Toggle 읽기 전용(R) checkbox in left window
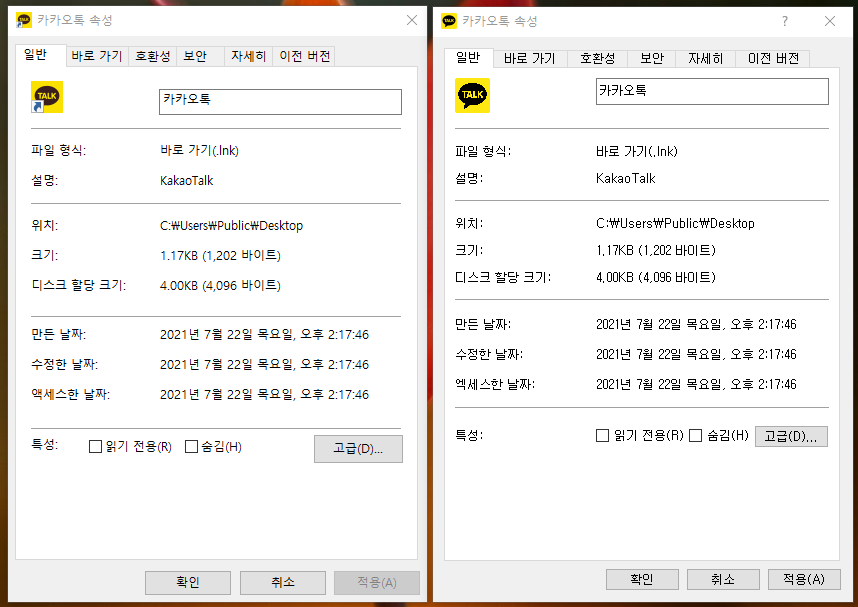Screen dimensions: 858x607 click(x=95, y=447)
